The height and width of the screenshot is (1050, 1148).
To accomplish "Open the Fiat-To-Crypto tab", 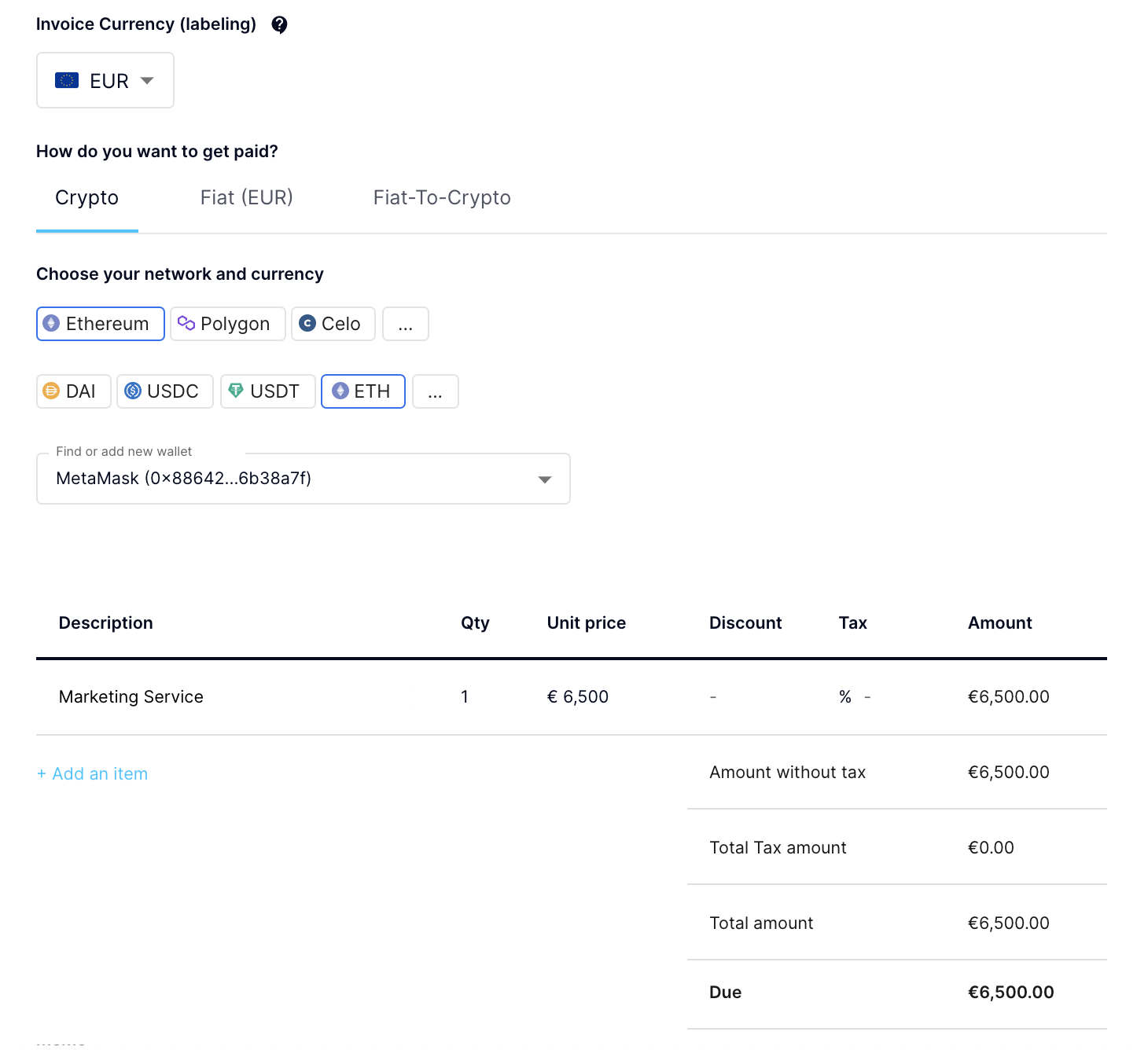I will point(442,198).
